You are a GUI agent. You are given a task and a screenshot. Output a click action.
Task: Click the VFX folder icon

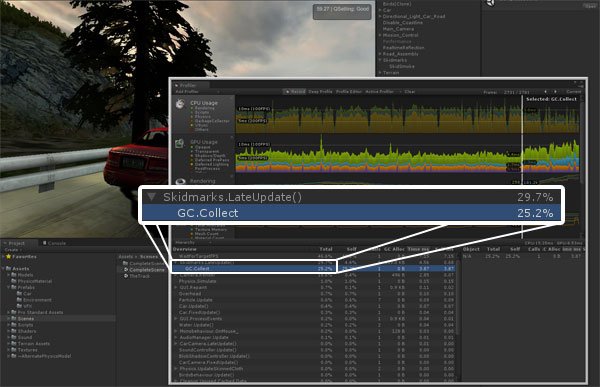coord(20,306)
